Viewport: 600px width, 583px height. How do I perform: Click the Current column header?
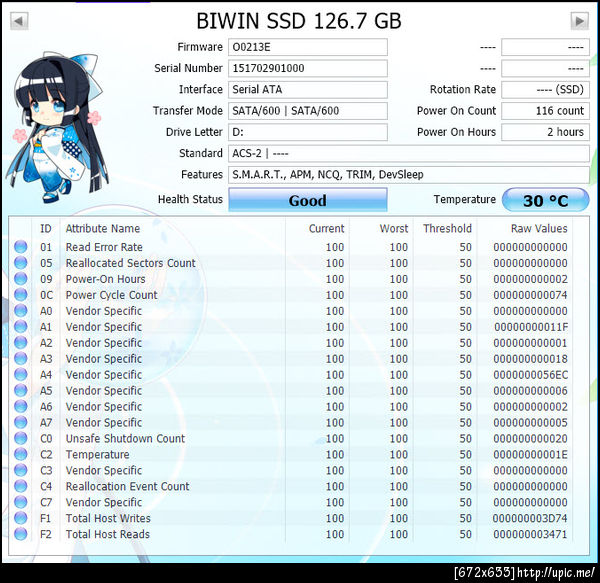[326, 228]
